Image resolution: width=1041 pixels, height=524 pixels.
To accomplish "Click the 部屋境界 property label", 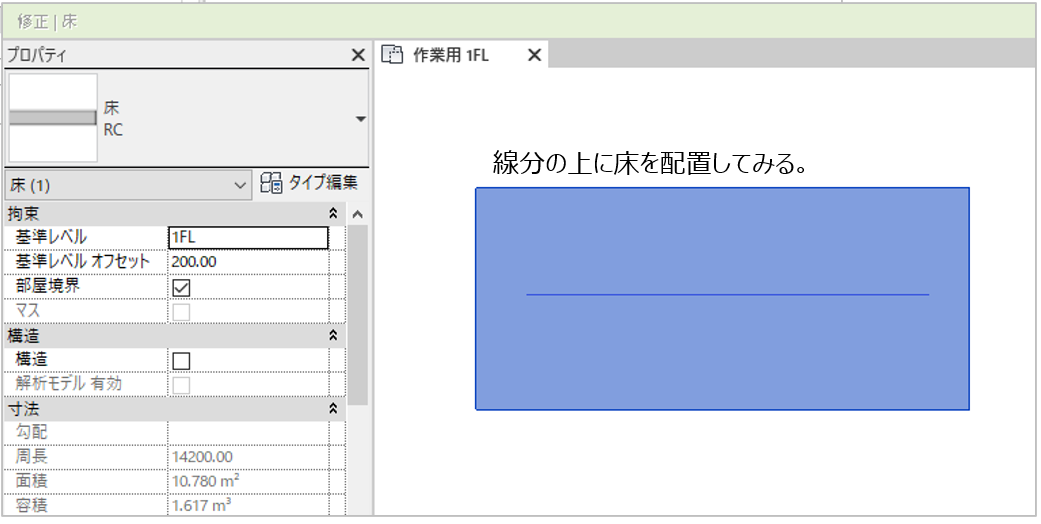I will (48, 286).
